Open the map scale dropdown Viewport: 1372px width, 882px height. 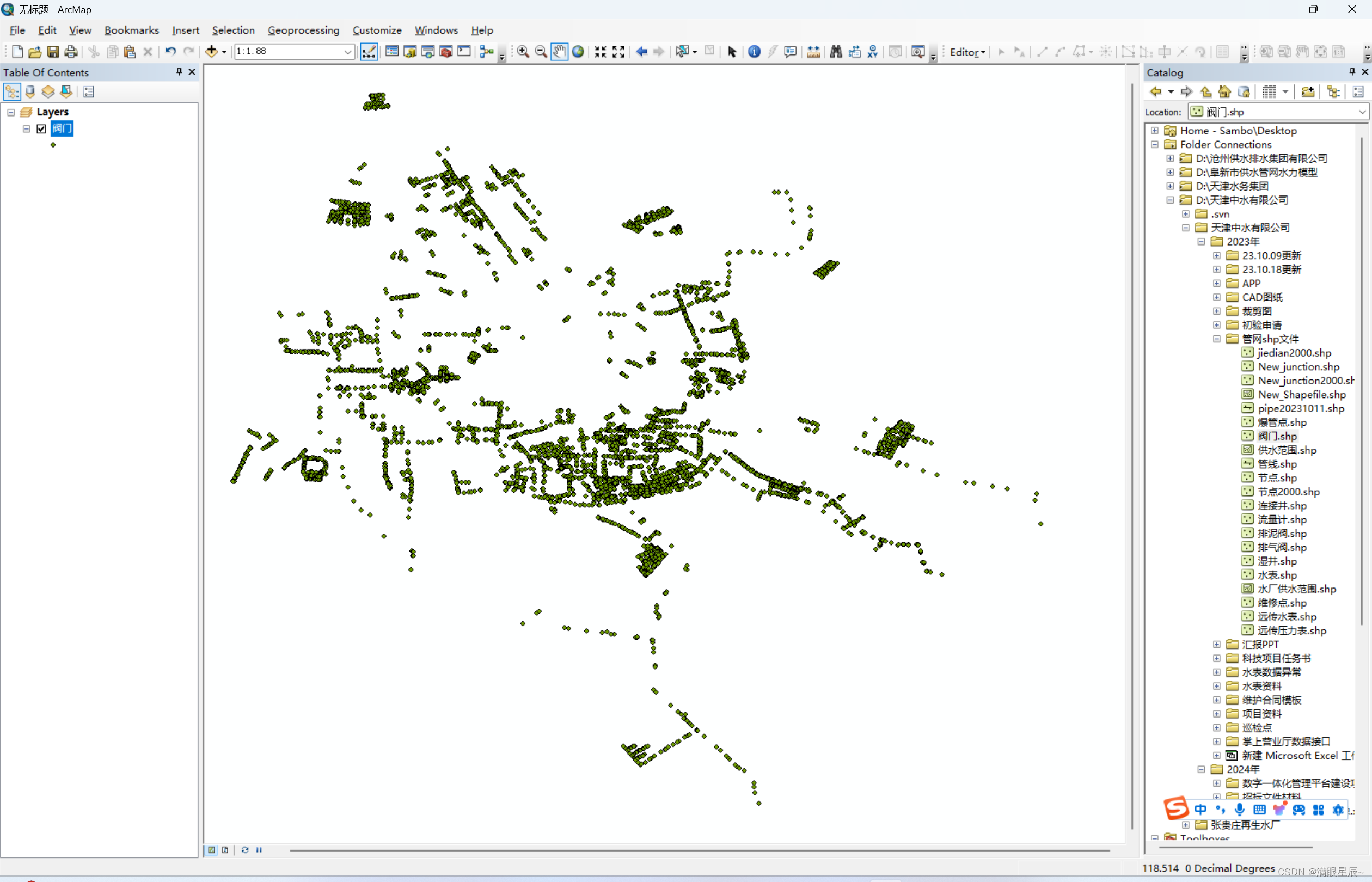tap(347, 52)
